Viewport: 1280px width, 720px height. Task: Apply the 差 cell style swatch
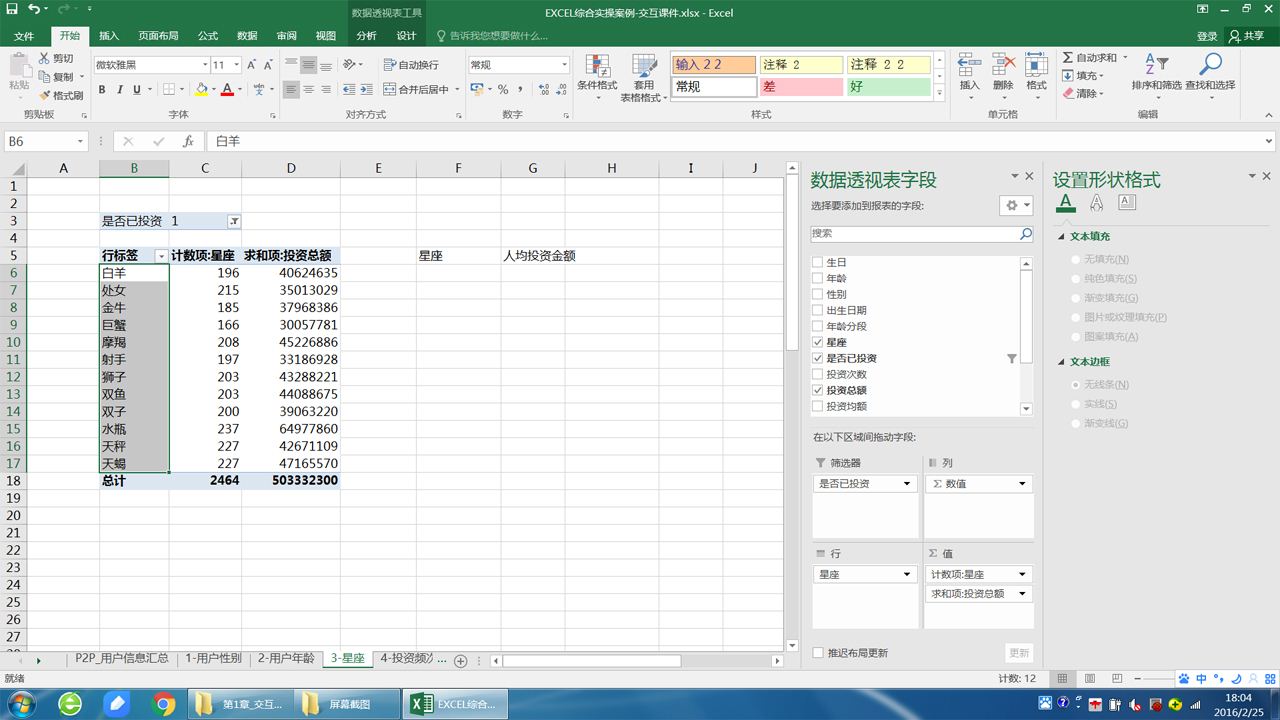tap(801, 87)
